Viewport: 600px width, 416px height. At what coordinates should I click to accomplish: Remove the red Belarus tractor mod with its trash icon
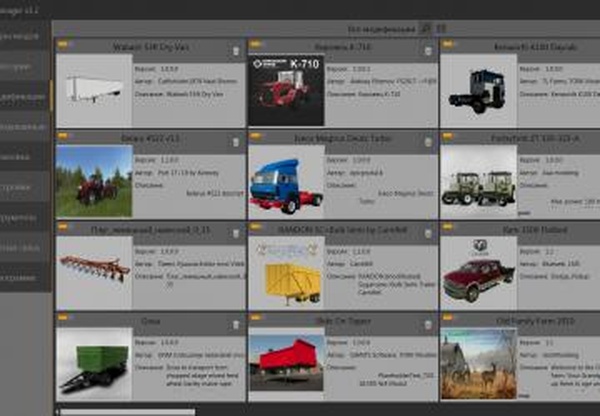pos(236,142)
